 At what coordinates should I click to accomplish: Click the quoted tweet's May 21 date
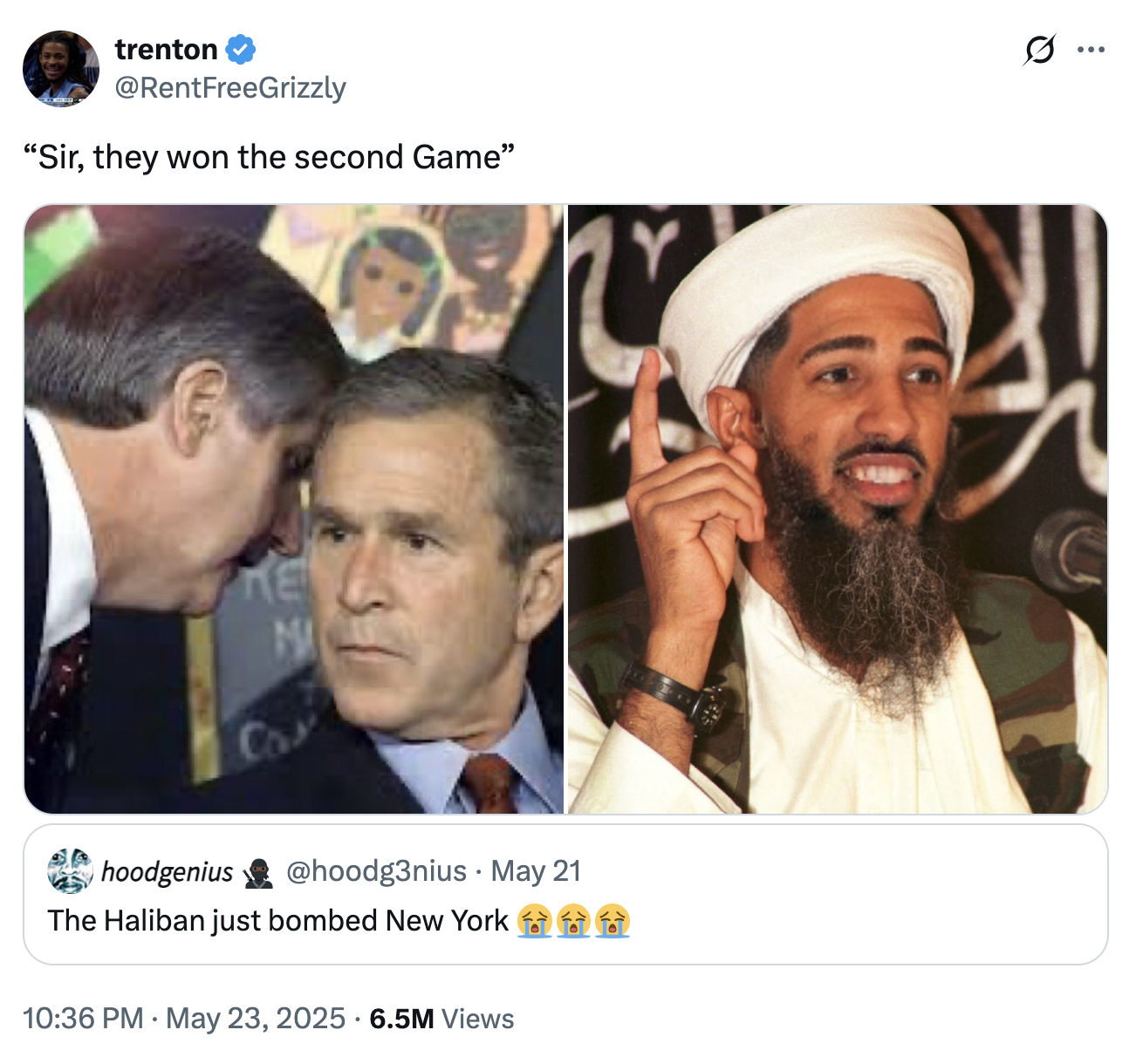point(536,871)
